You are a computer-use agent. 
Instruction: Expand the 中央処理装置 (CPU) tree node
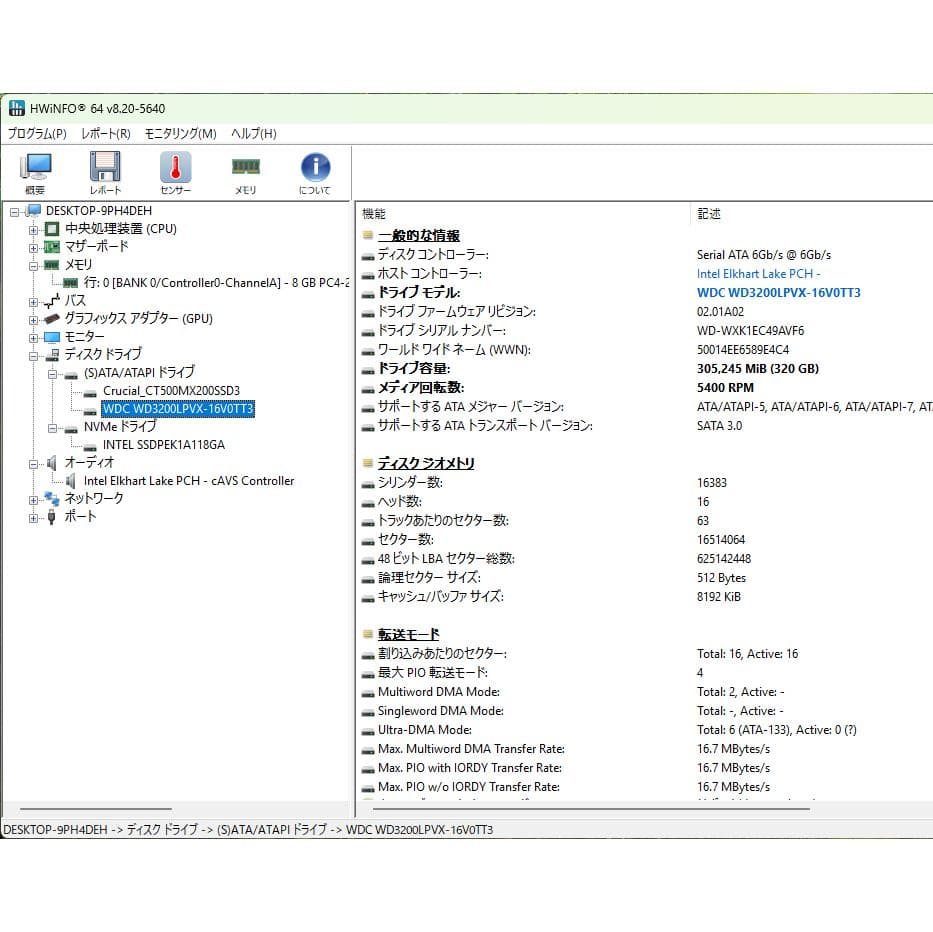(x=34, y=229)
